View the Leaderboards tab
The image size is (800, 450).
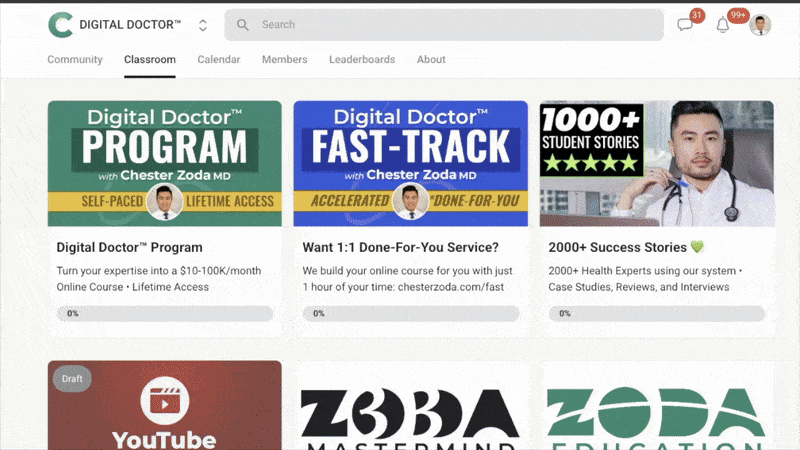click(362, 59)
